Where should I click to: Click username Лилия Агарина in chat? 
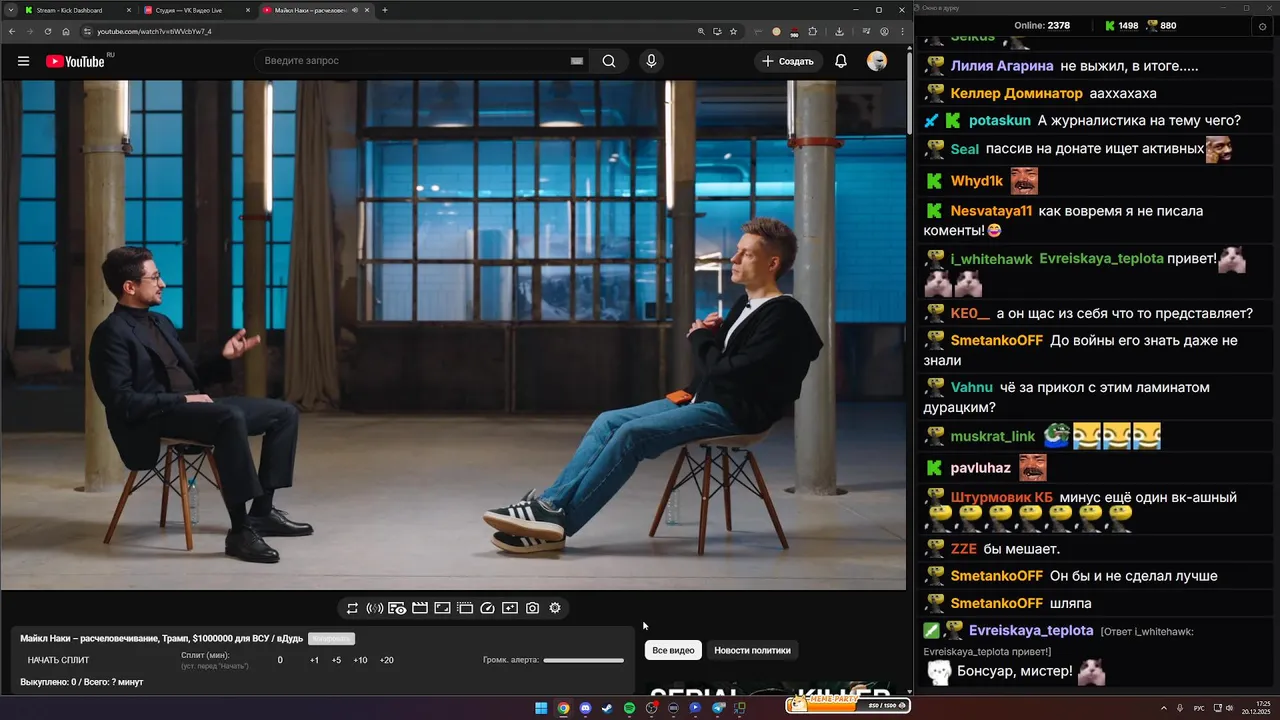tap(1002, 66)
